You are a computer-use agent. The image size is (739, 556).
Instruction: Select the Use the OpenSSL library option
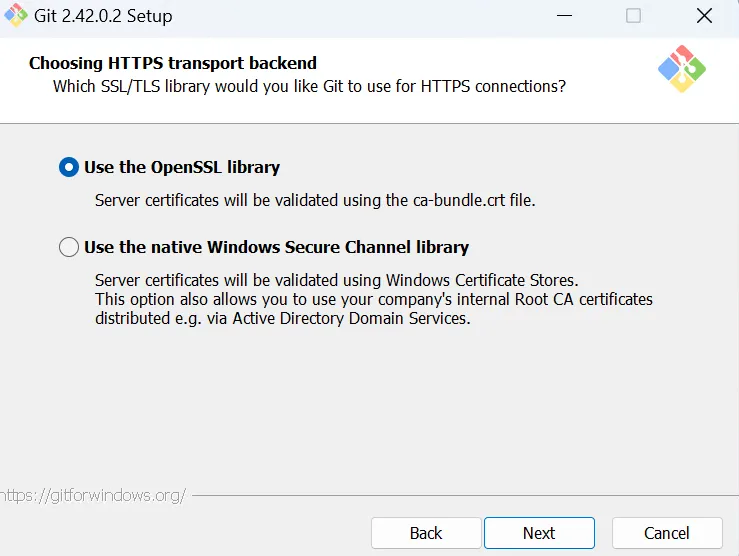pyautogui.click(x=69, y=167)
